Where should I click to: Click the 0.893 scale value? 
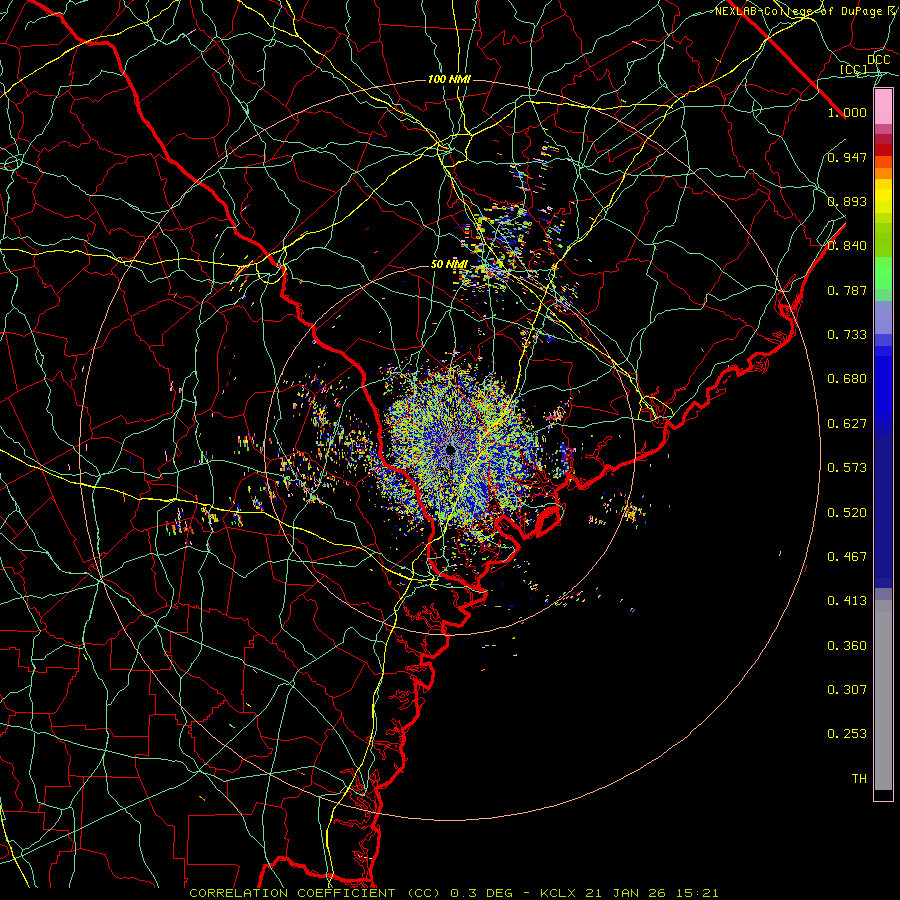[847, 201]
